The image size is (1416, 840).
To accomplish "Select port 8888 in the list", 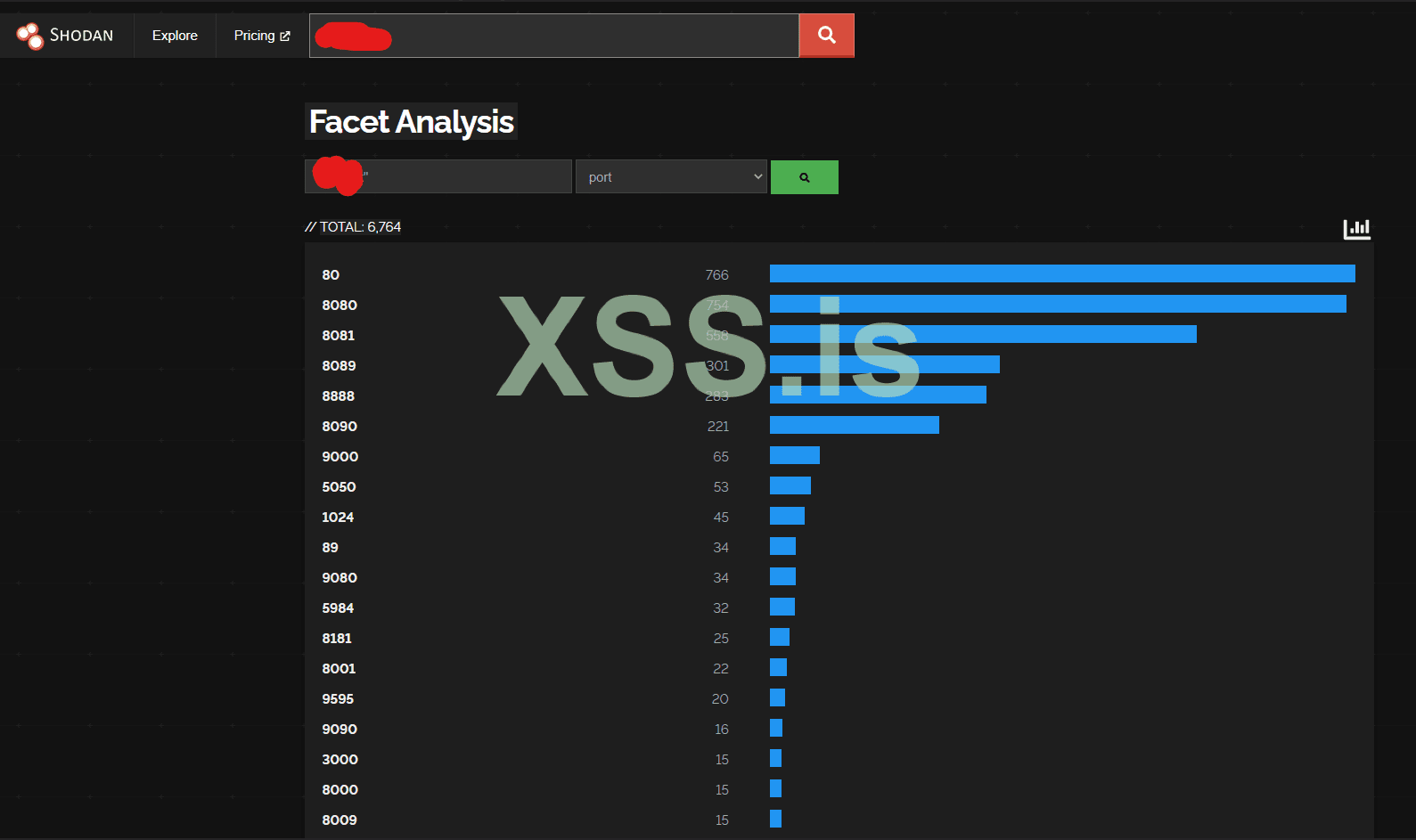I will [x=339, y=396].
